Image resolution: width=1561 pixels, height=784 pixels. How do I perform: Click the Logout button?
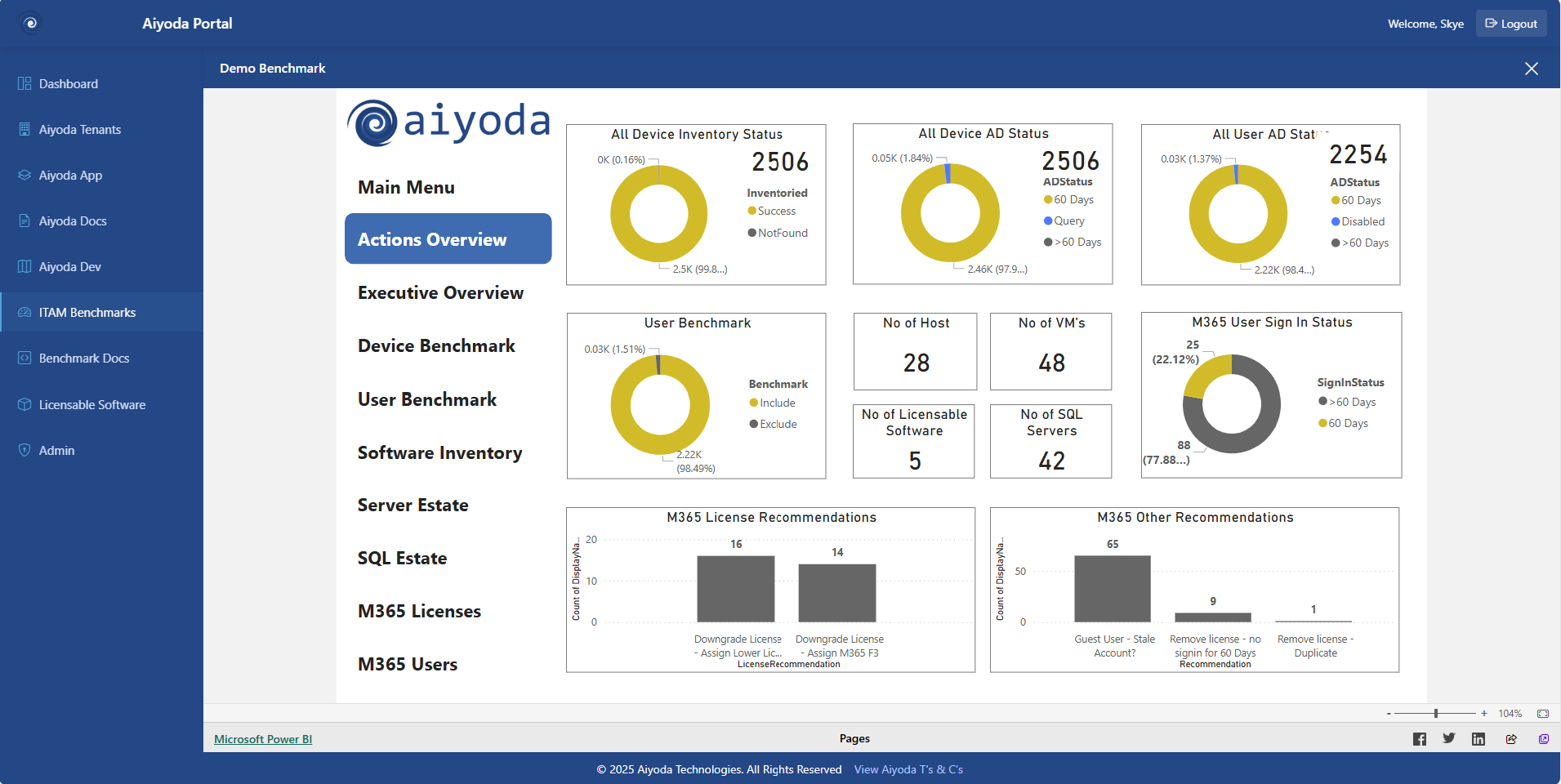[x=1510, y=23]
